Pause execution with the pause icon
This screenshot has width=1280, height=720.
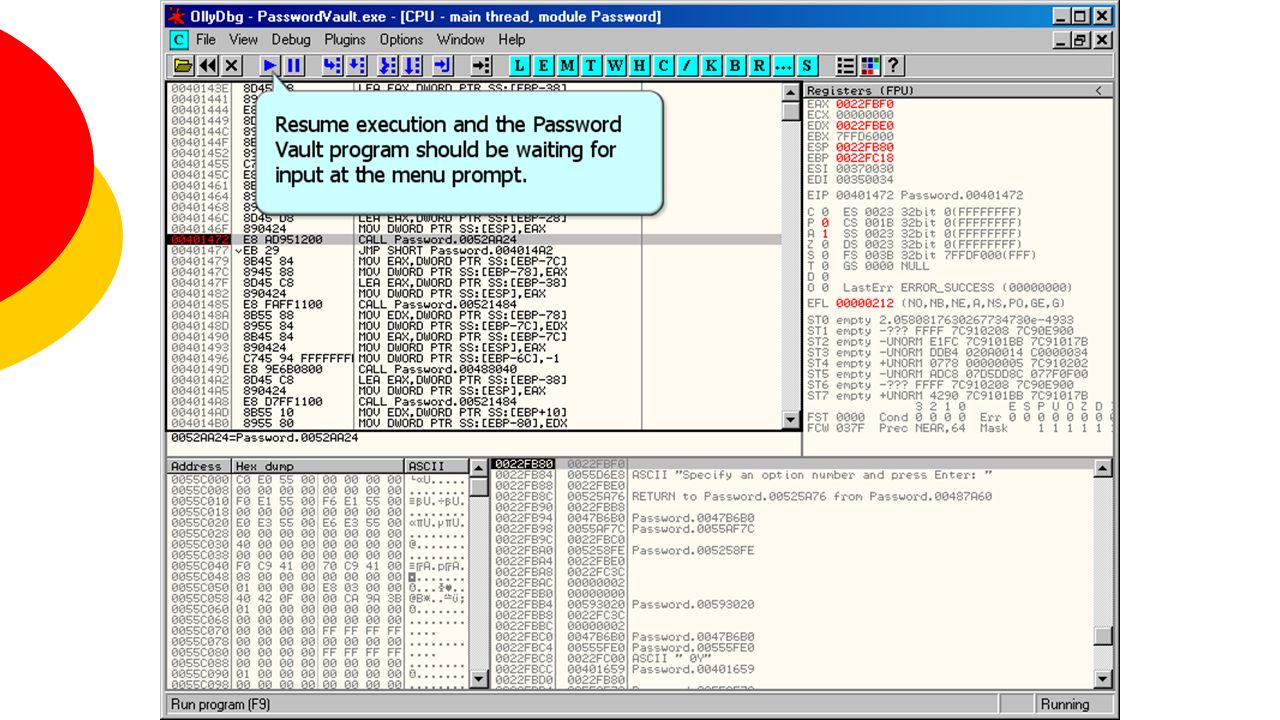293,66
